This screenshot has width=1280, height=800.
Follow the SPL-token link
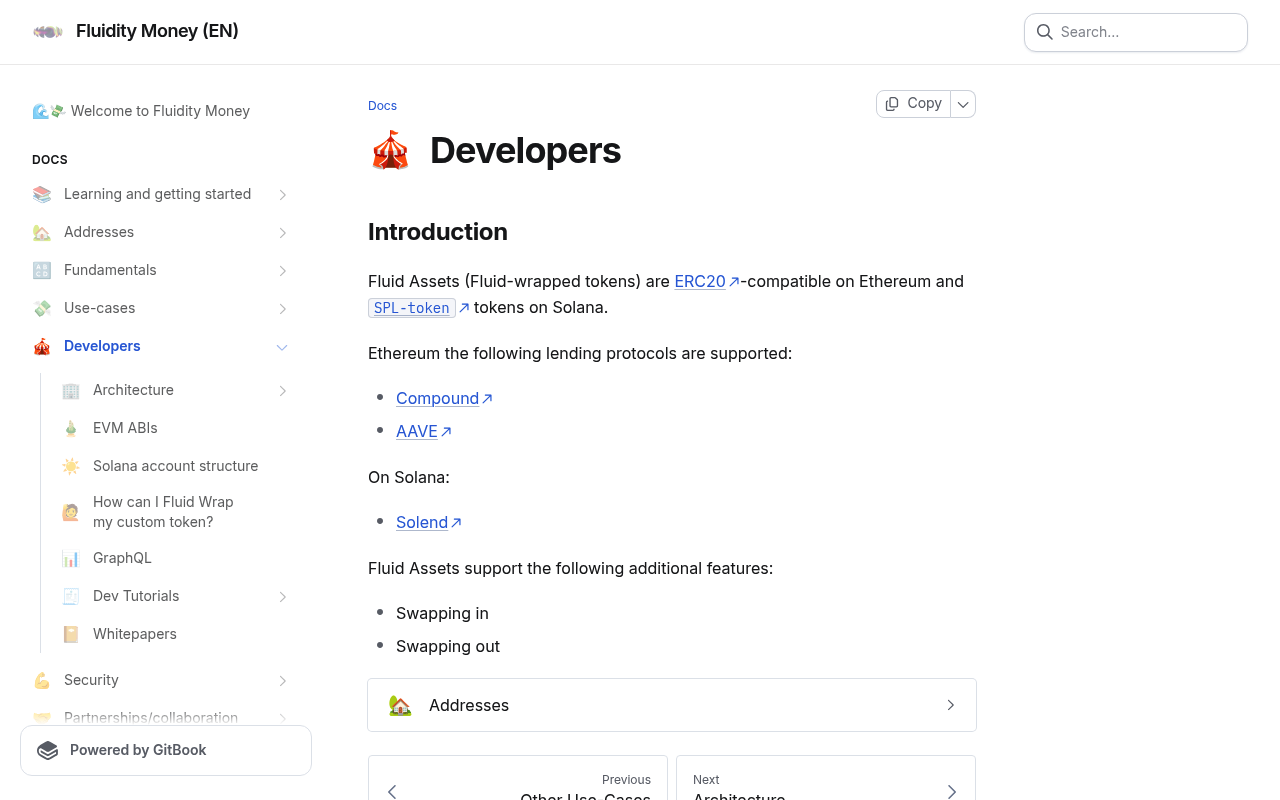tap(412, 308)
